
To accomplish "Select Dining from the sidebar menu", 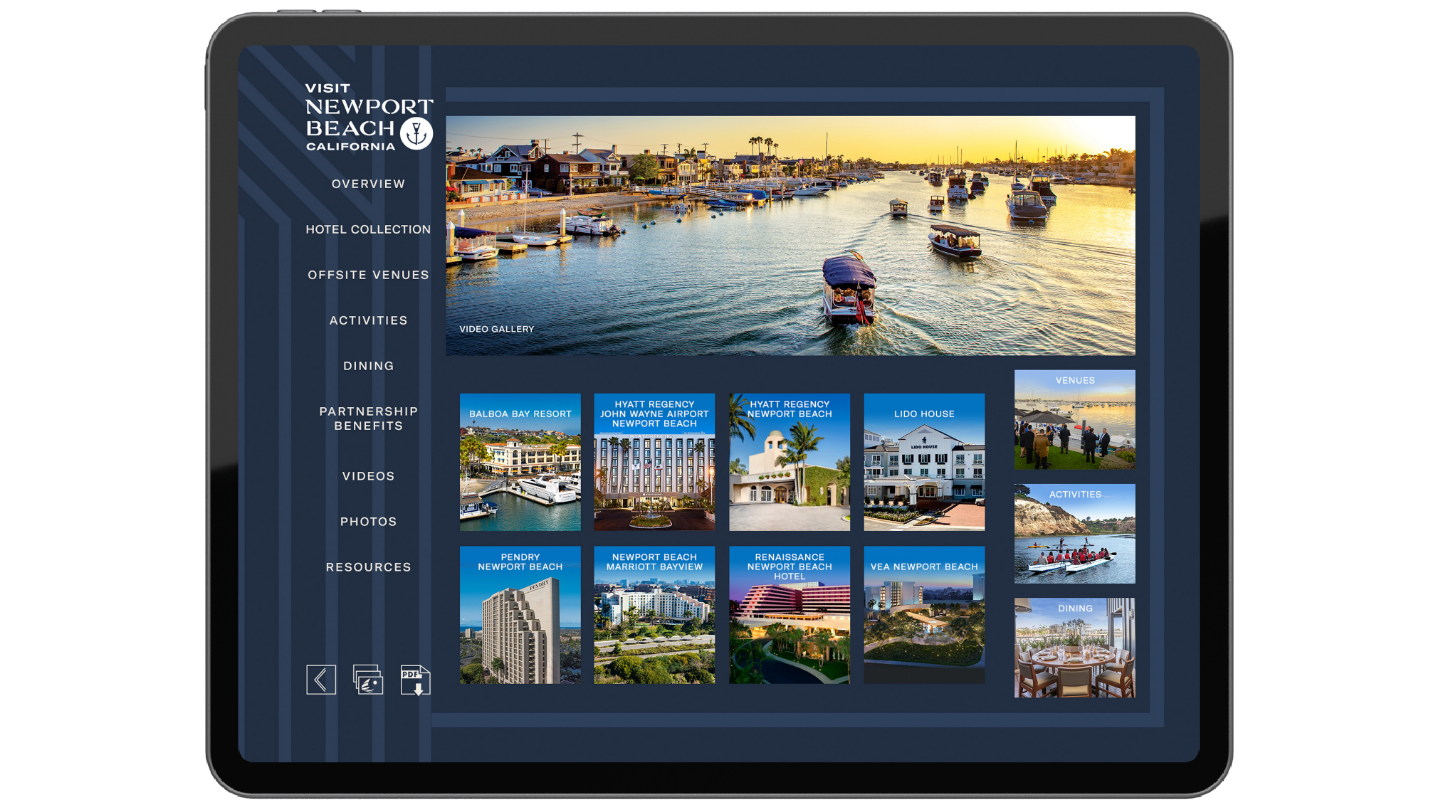I will (x=369, y=366).
